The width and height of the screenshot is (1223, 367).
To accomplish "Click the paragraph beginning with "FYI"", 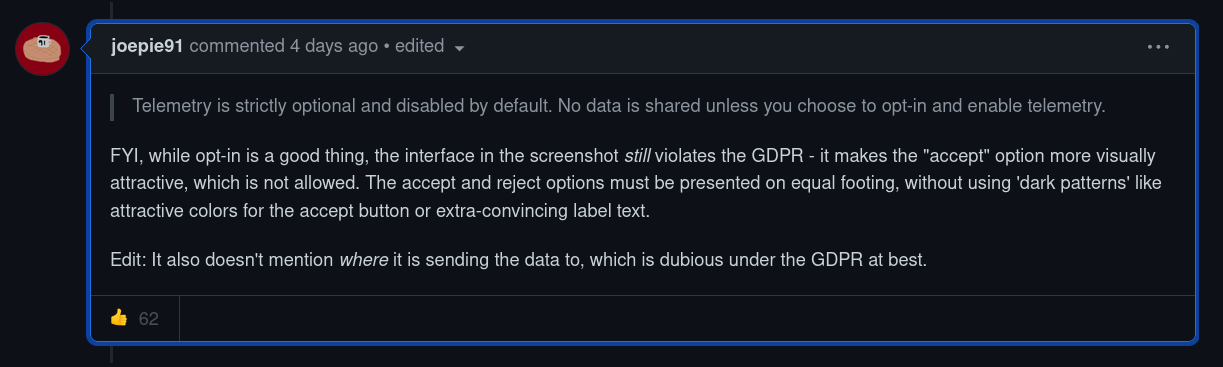I will (636, 184).
